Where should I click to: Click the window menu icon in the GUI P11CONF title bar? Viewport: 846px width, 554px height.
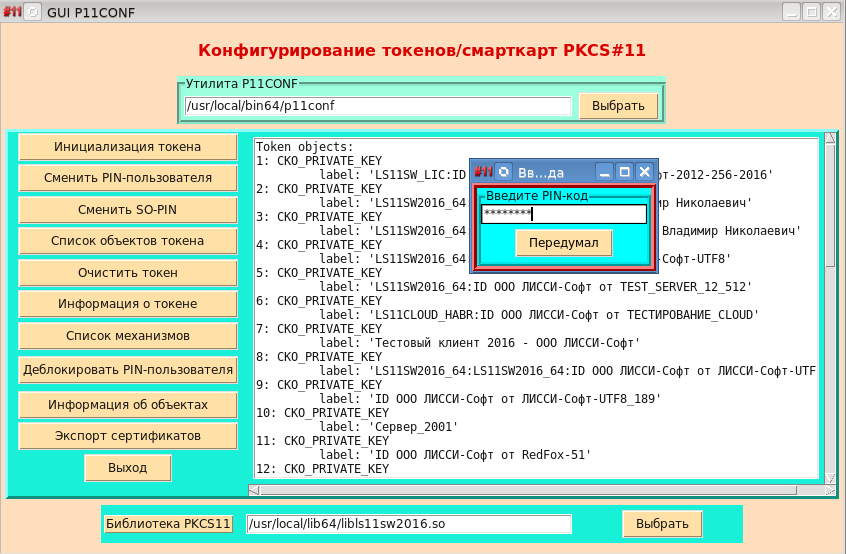33,12
